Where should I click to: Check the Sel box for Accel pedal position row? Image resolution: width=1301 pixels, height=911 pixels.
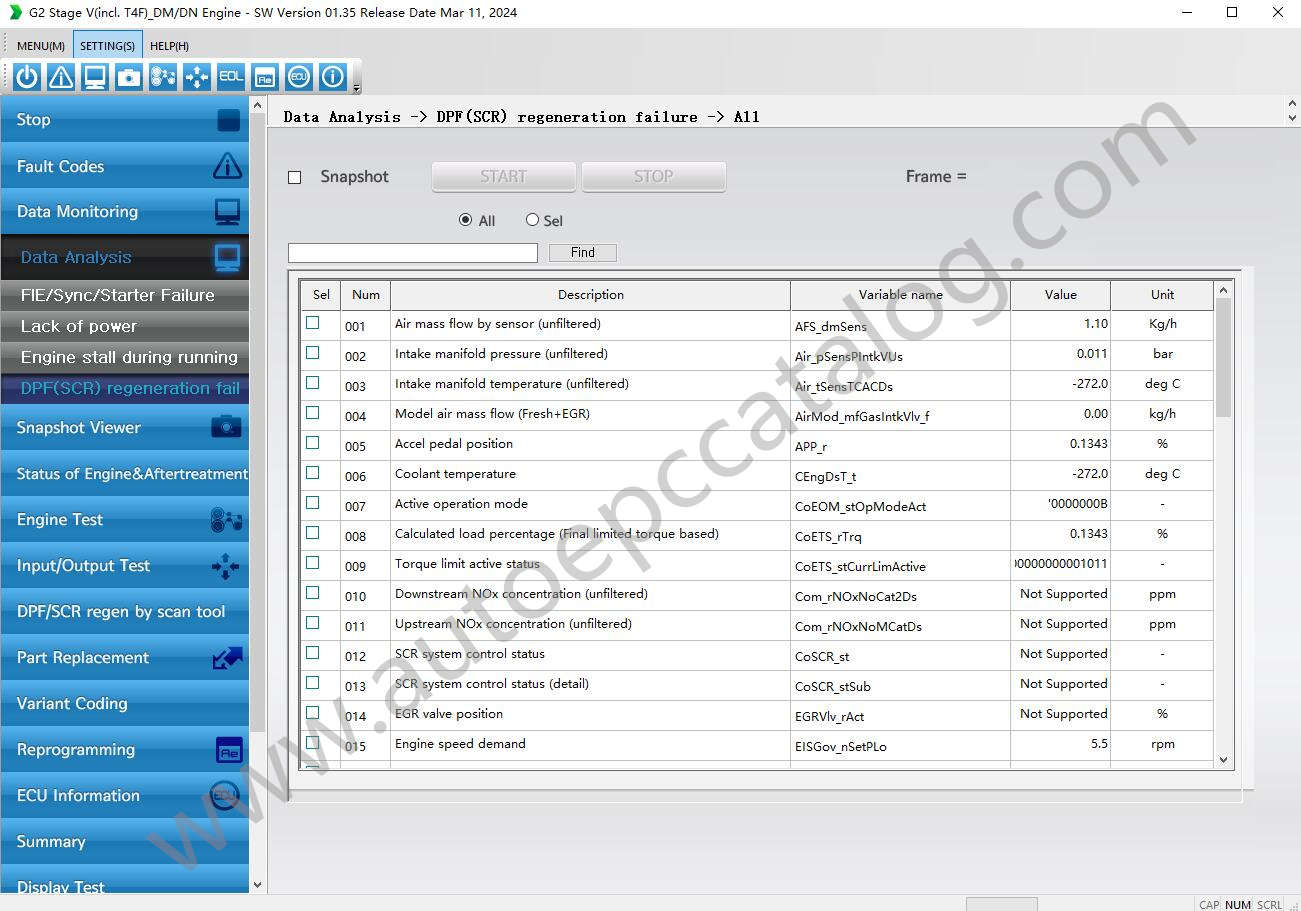pos(313,444)
